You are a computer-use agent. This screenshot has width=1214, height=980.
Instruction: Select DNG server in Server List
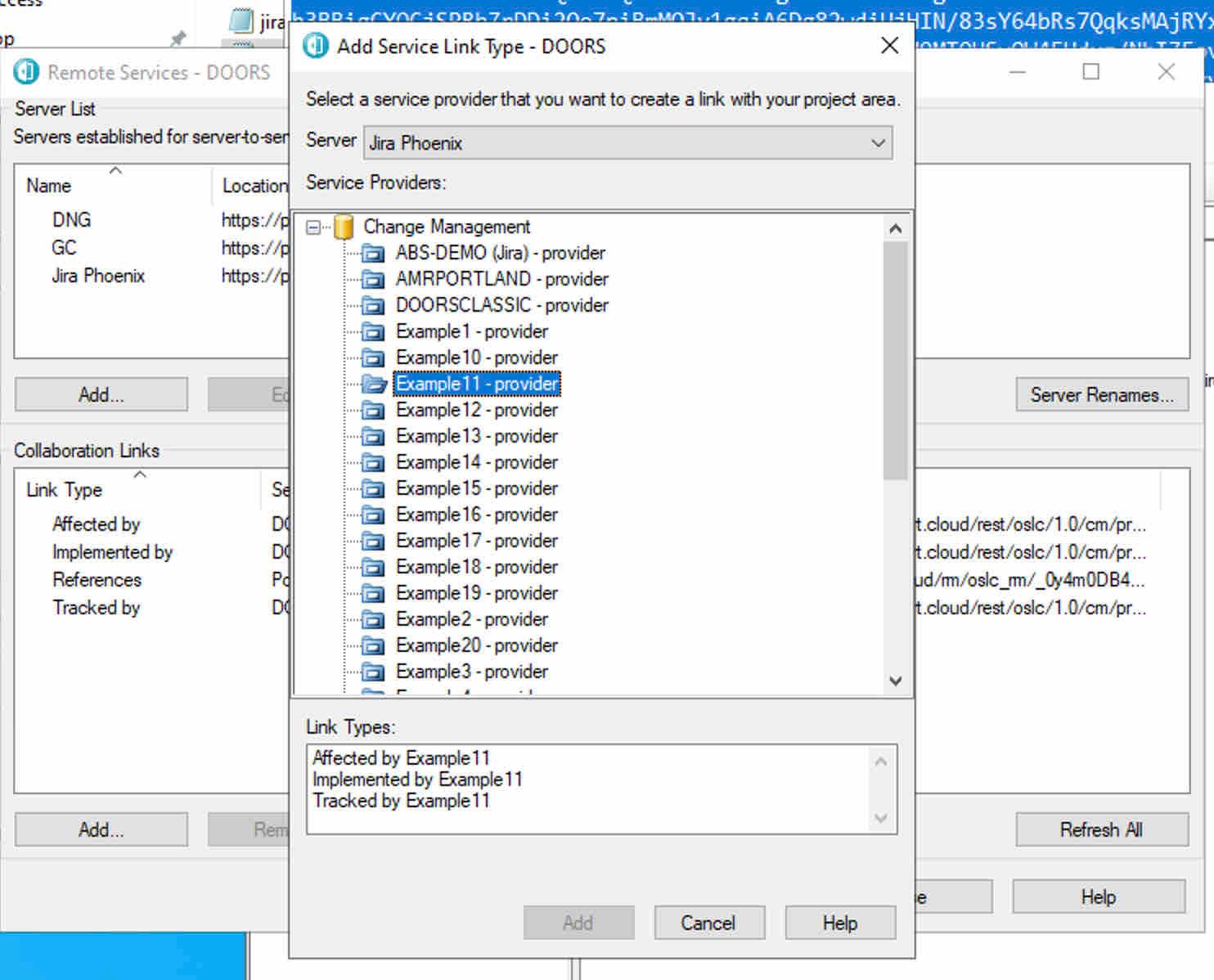(72, 220)
